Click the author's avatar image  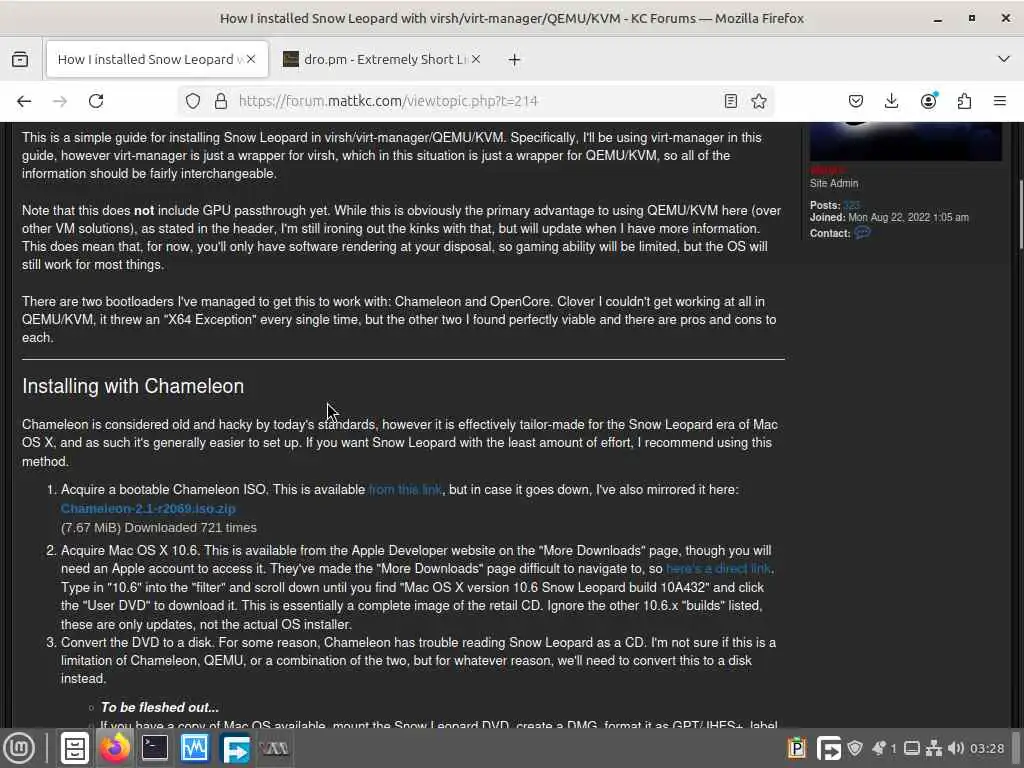[x=905, y=141]
